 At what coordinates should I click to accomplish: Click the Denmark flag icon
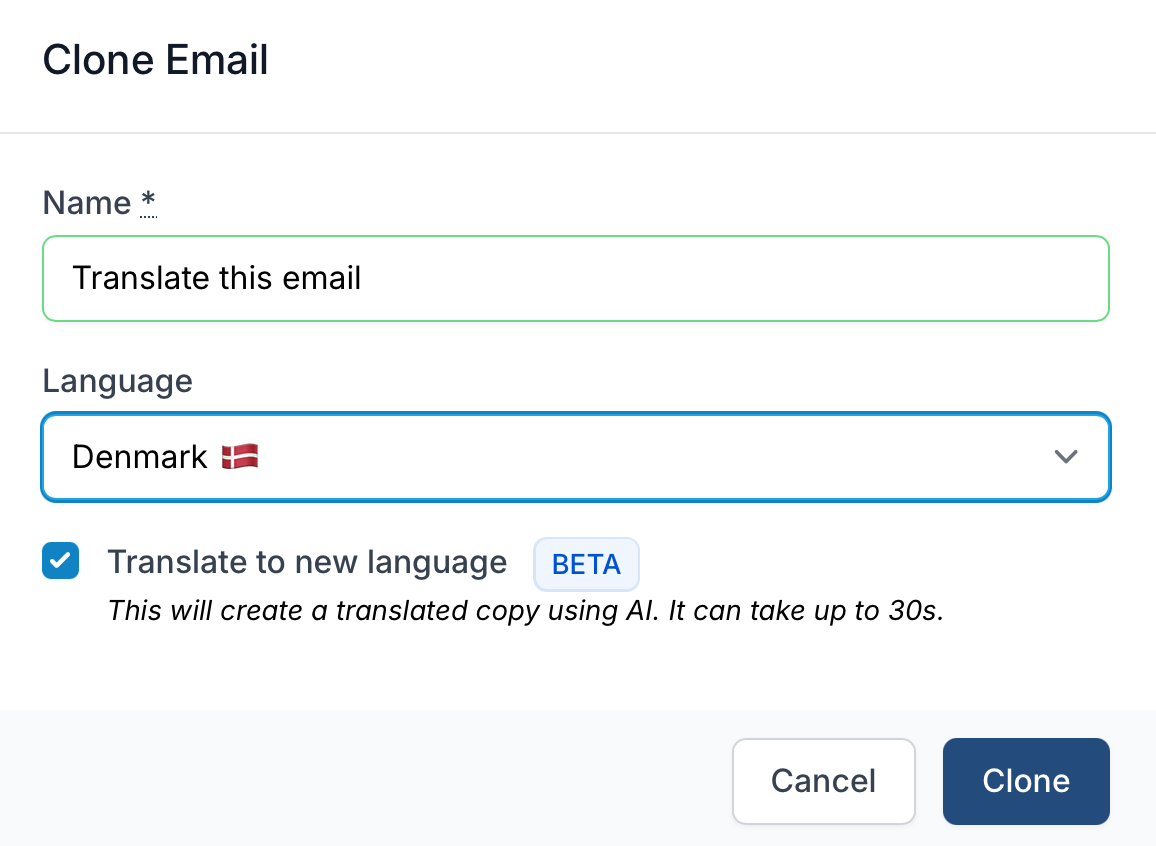pyautogui.click(x=237, y=456)
